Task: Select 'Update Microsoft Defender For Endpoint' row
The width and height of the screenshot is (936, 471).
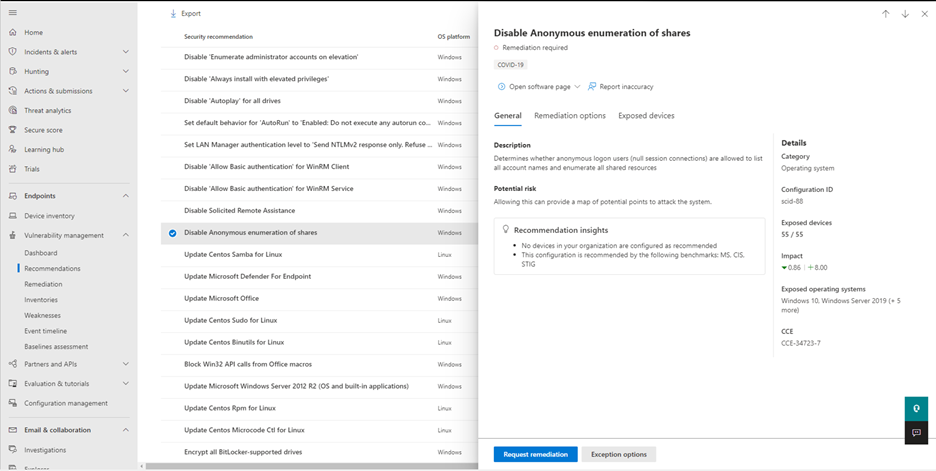Action: [319, 276]
